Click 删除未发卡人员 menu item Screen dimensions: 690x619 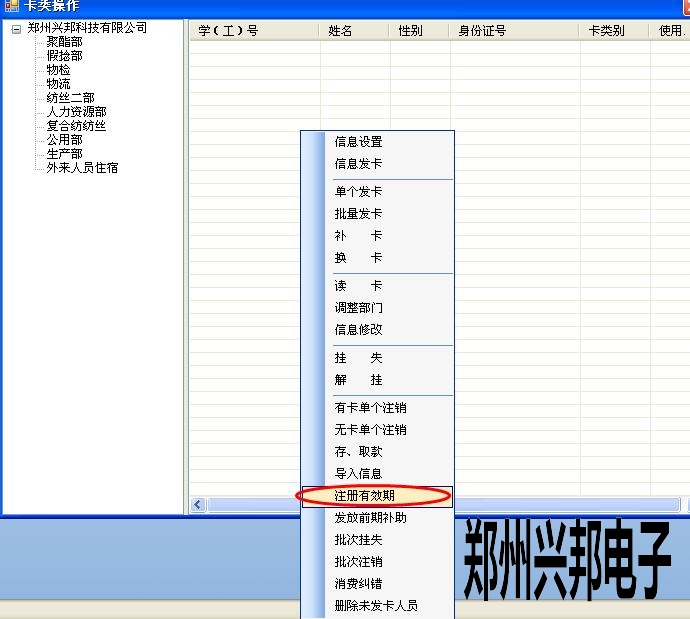pyautogui.click(x=376, y=606)
